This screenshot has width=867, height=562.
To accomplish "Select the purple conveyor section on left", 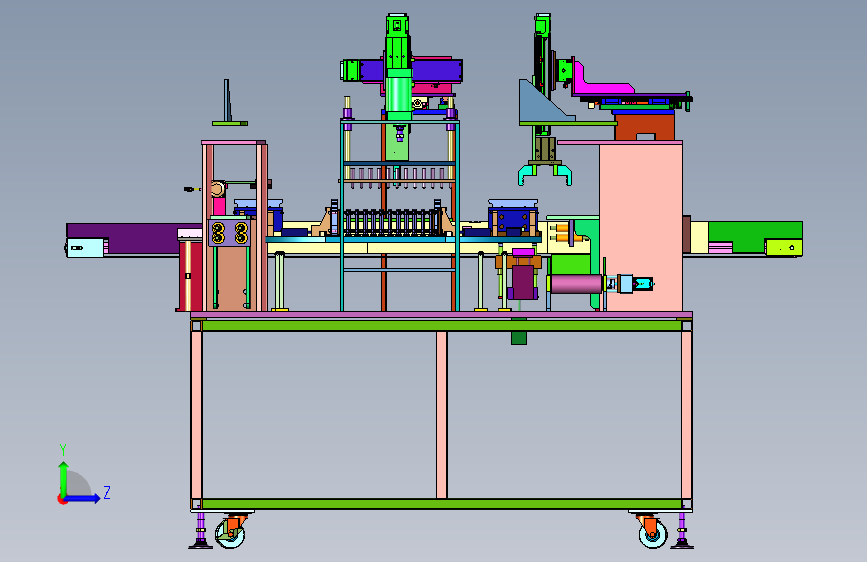I will 133,238.
